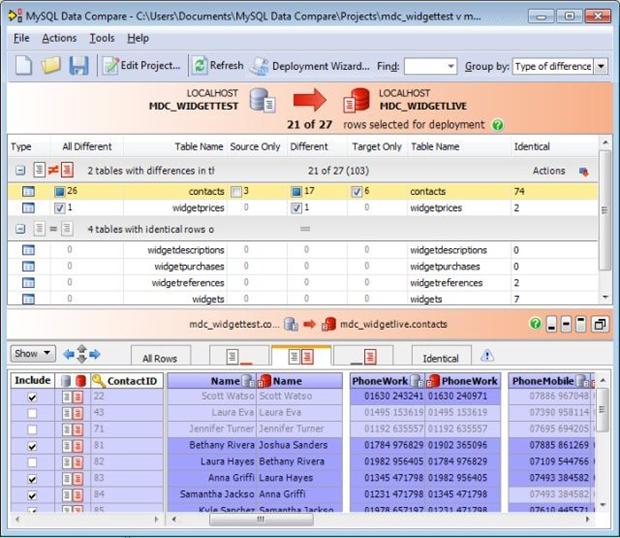Select the different rows tab
The image size is (620, 538).
click(301, 355)
